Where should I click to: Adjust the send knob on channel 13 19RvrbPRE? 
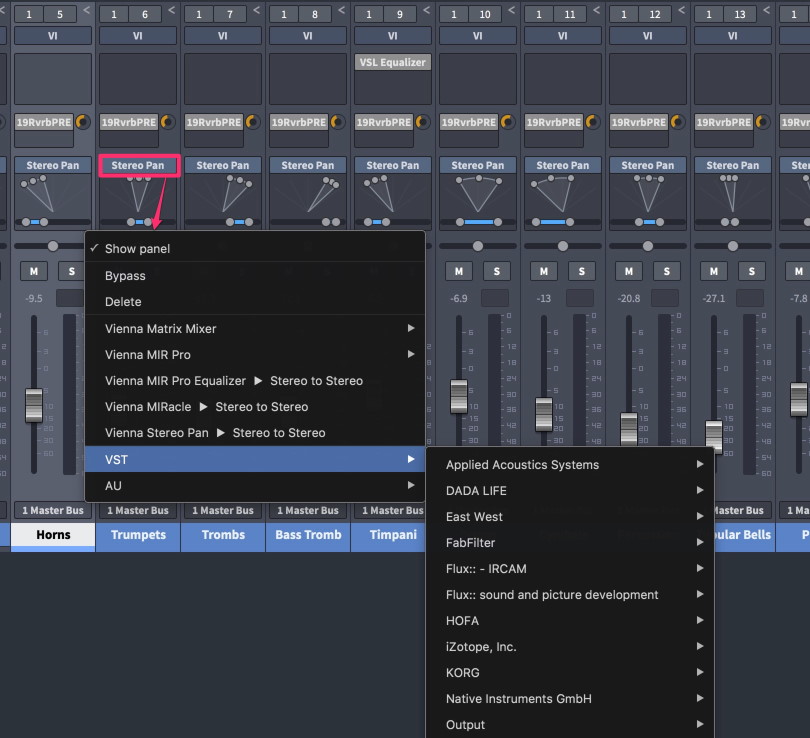pos(762,122)
